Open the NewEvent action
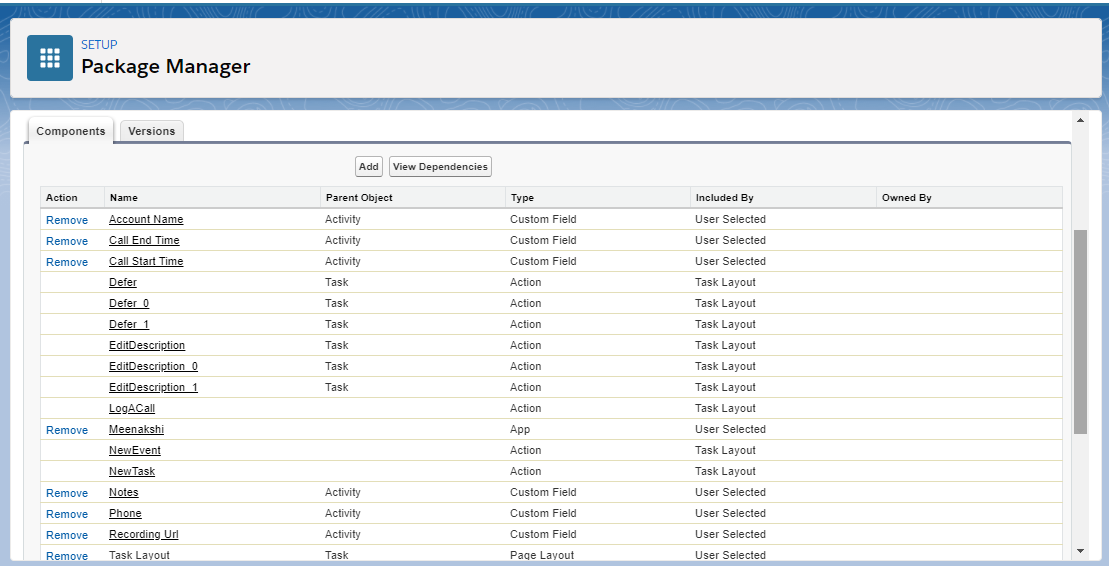The height and width of the screenshot is (566, 1109). tap(135, 450)
